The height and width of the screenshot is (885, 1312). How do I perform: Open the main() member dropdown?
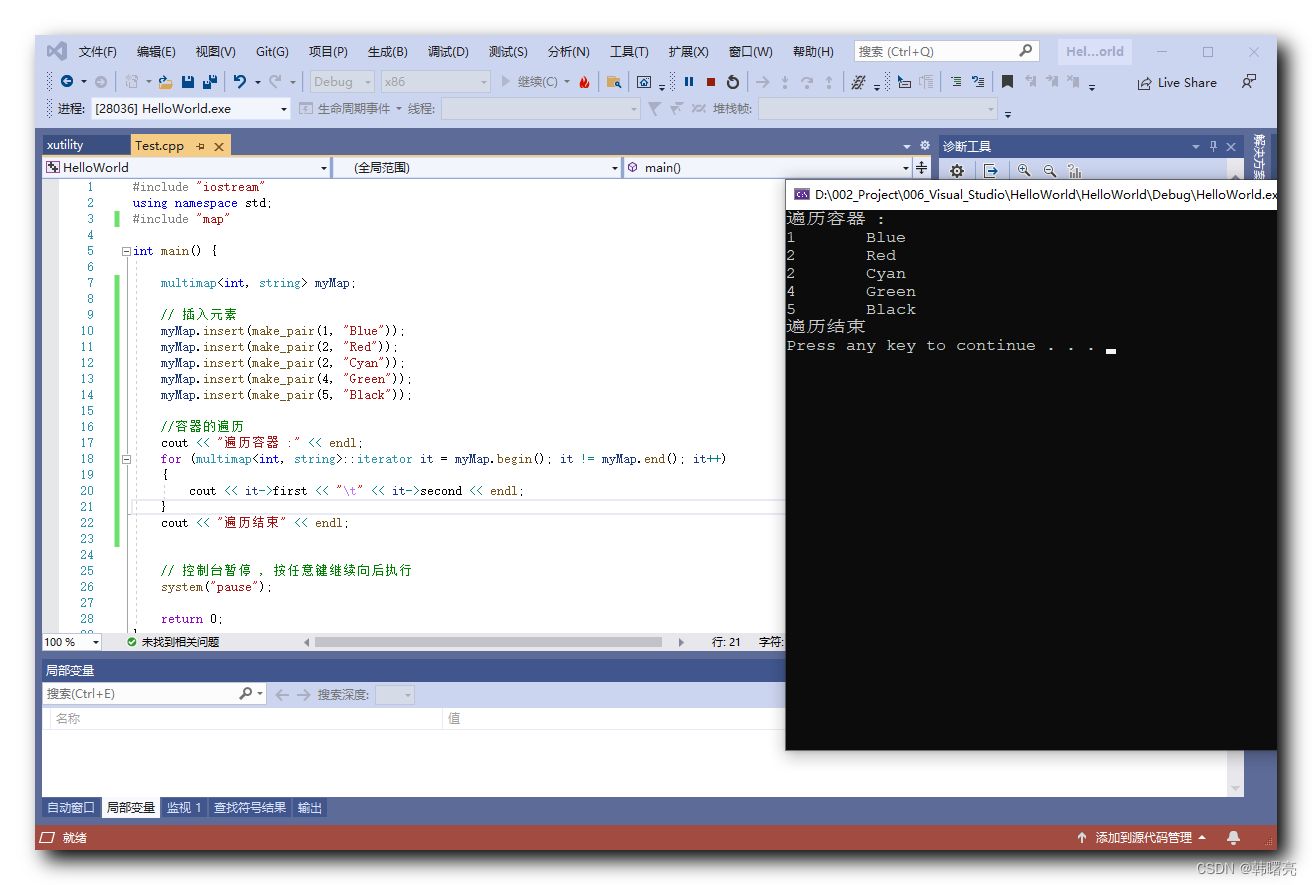click(x=768, y=168)
